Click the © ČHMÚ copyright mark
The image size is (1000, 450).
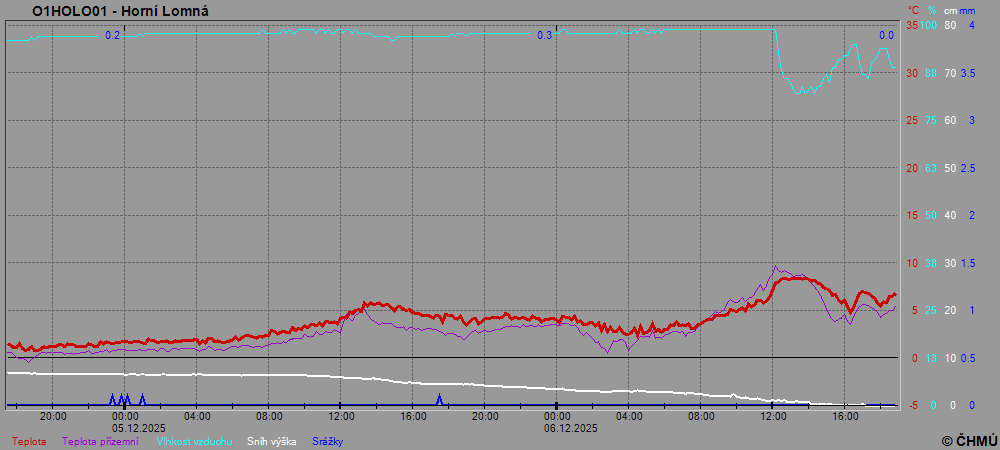[969, 440]
